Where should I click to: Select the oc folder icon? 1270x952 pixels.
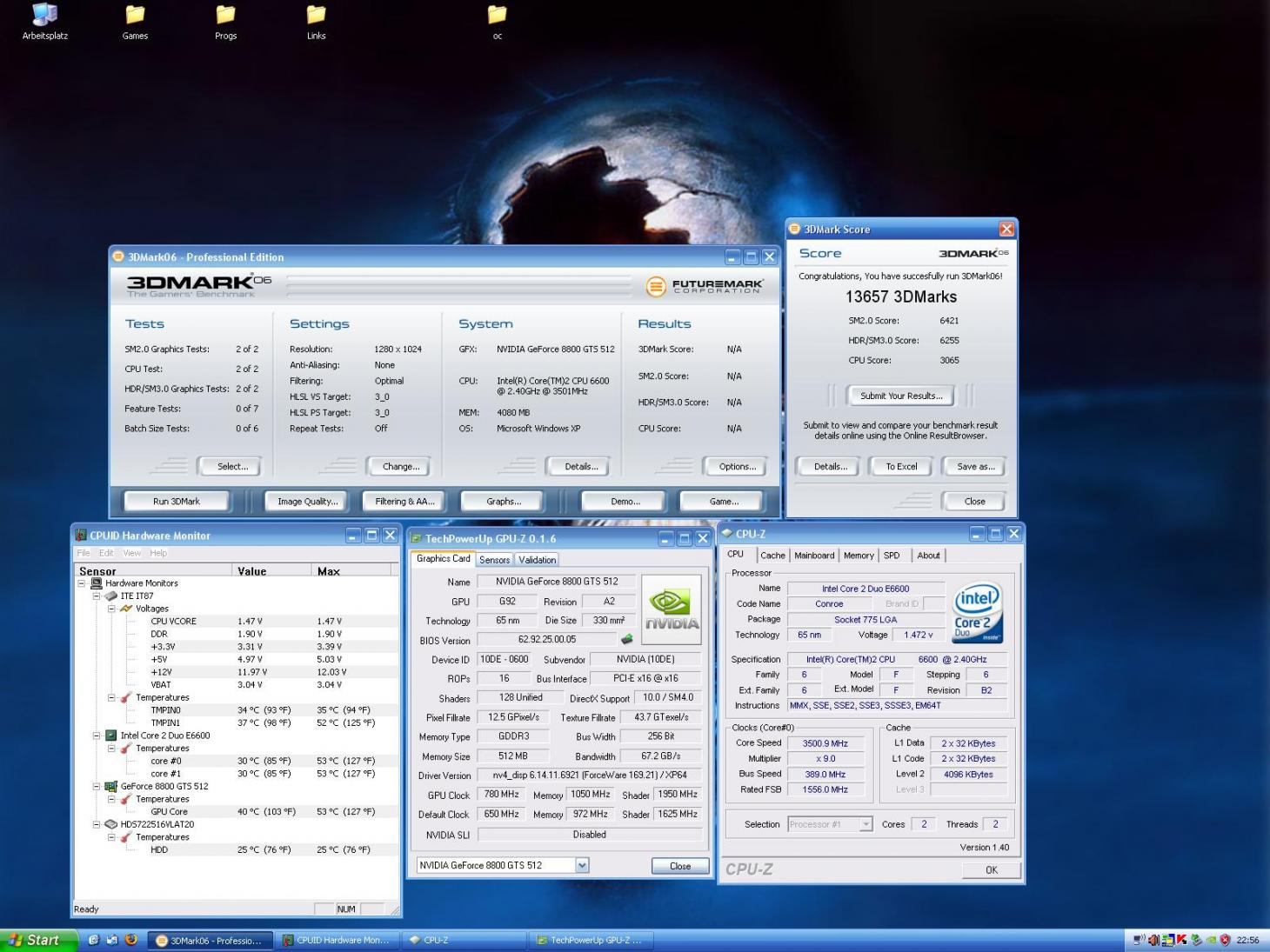(497, 15)
